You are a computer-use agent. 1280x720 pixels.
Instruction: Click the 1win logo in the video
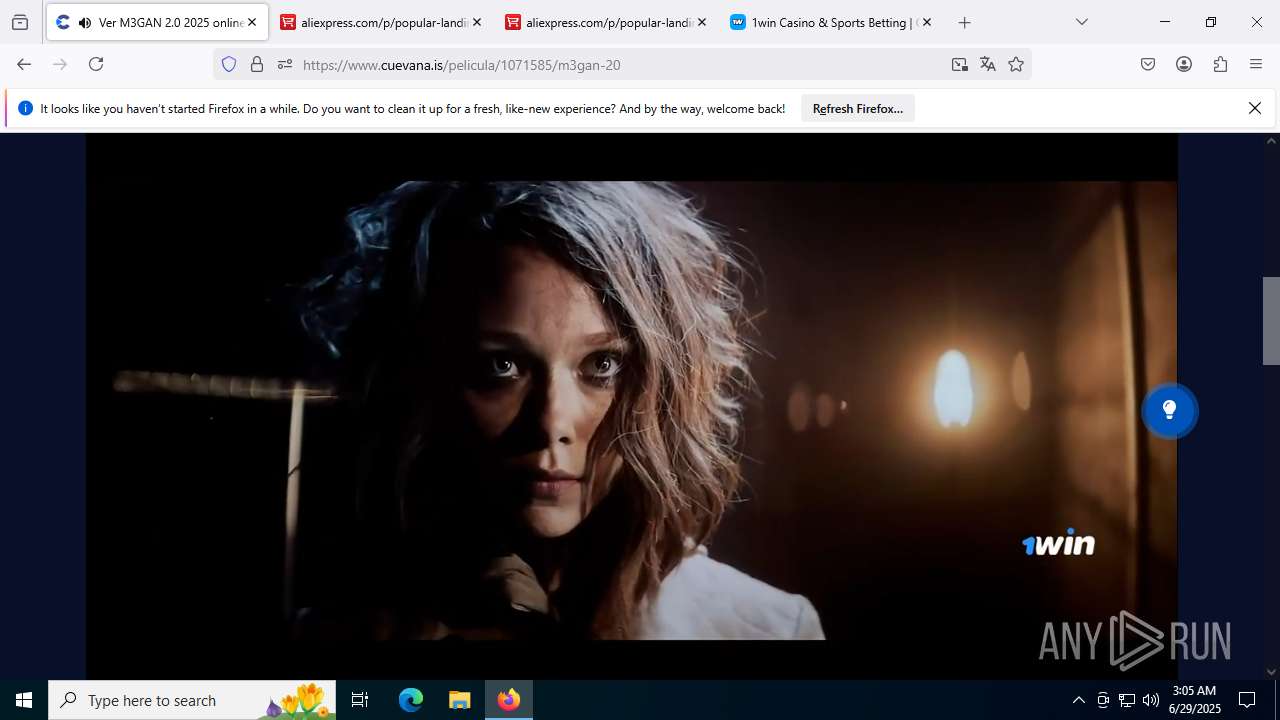click(x=1058, y=543)
